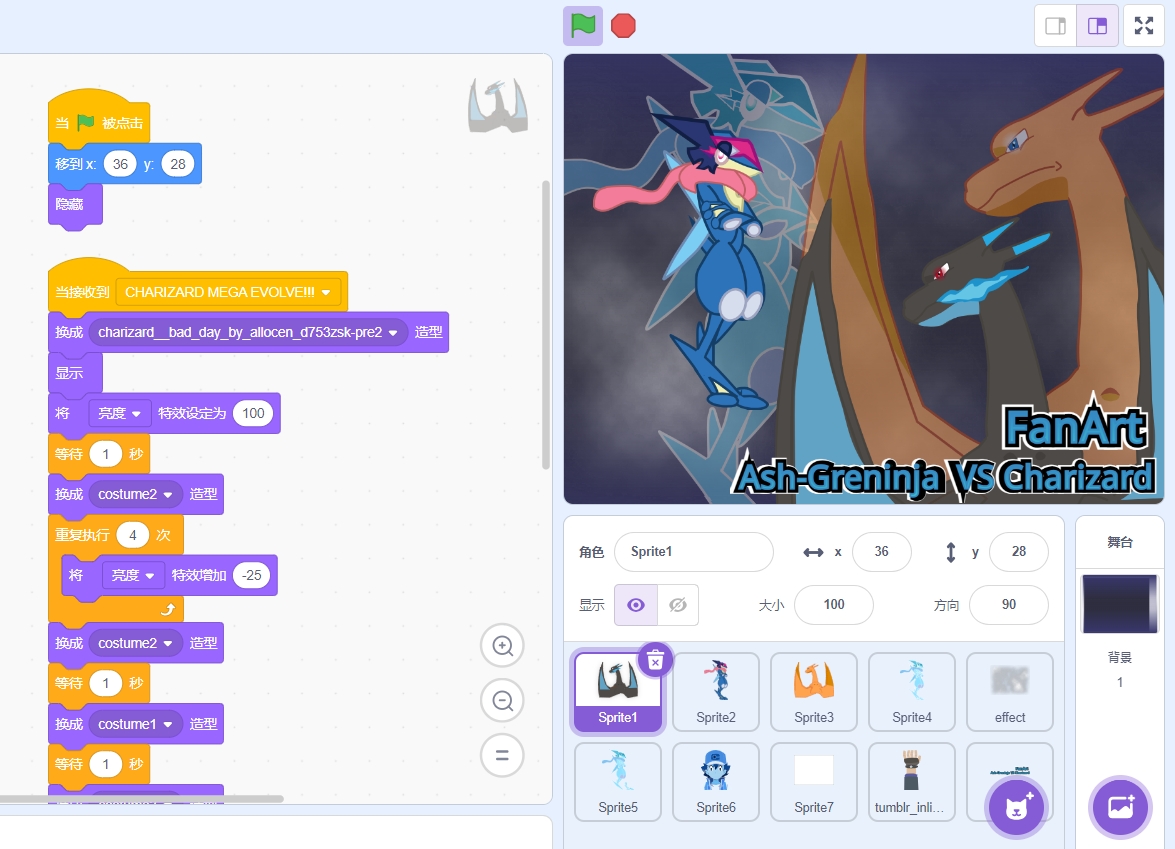Open the CHARIZARD MEGA EVOLVE!!! message dropdown
This screenshot has width=1175, height=849.
pos(326,292)
